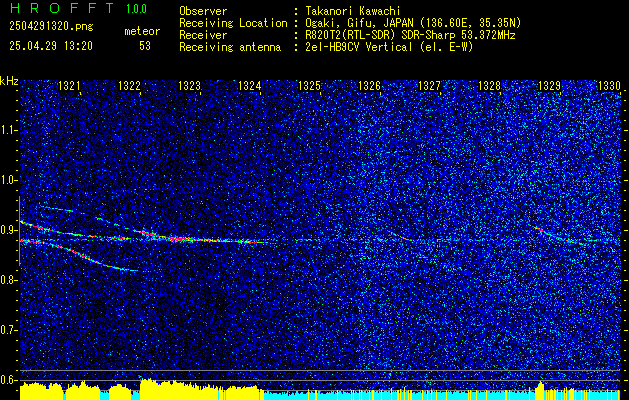
Task: Click the 1.0 kHz axis label
Action: pos(9,180)
